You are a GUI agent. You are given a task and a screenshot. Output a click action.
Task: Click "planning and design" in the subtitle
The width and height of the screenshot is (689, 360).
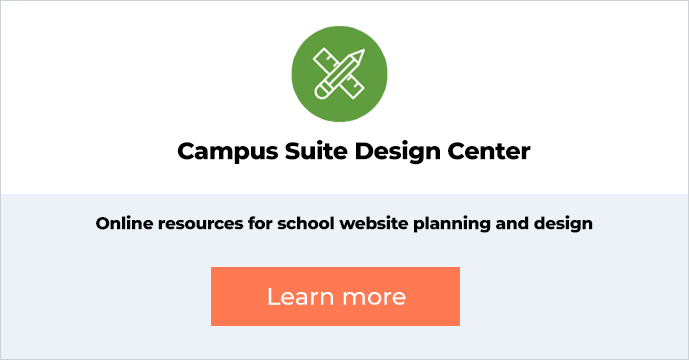(503, 224)
